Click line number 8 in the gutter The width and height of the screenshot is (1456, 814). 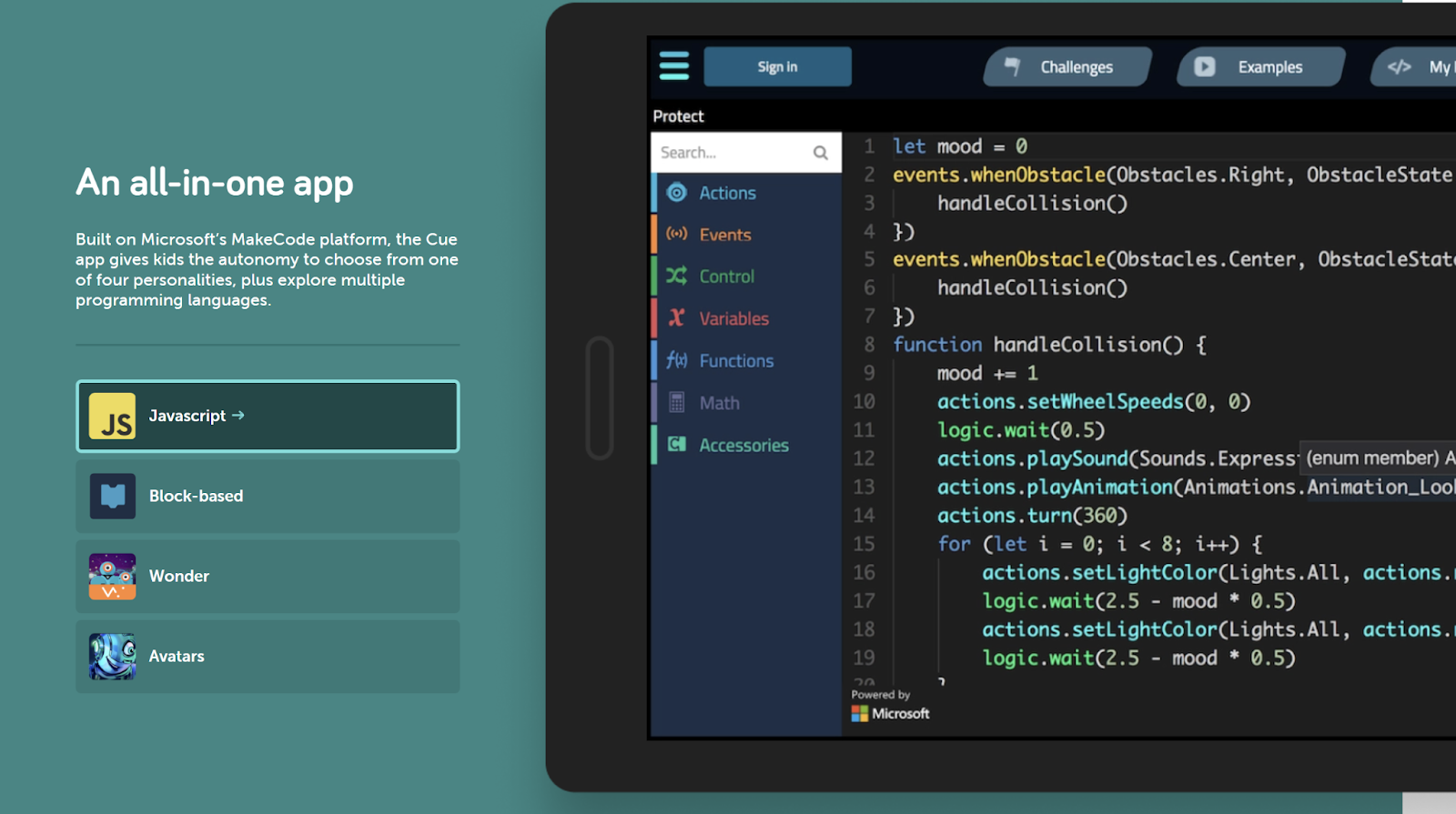(x=869, y=345)
